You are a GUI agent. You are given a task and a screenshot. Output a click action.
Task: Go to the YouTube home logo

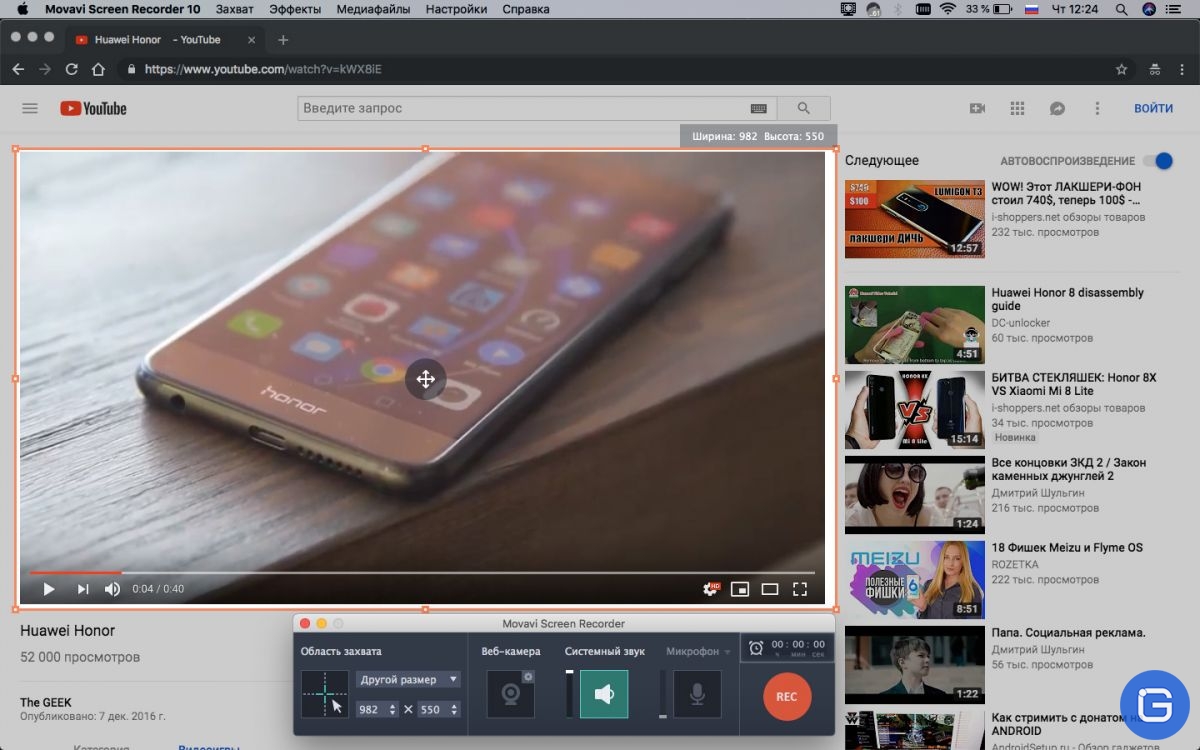(x=94, y=108)
